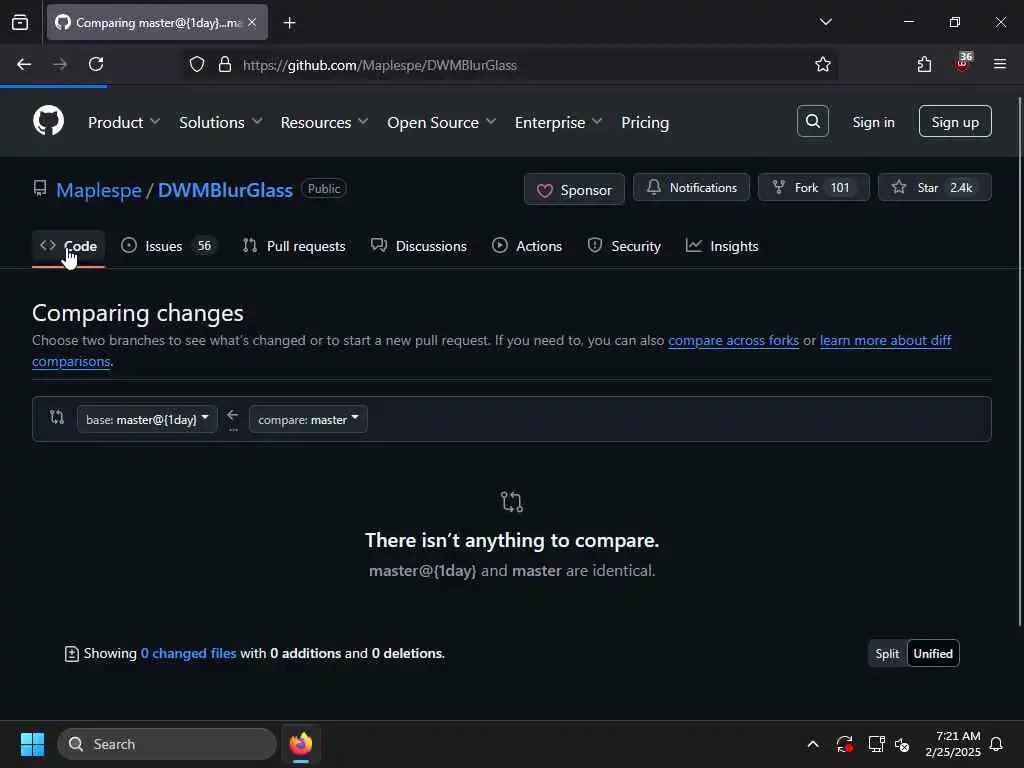Click the muted volume tray icon
Viewport: 1024px width, 768px height.
click(903, 744)
